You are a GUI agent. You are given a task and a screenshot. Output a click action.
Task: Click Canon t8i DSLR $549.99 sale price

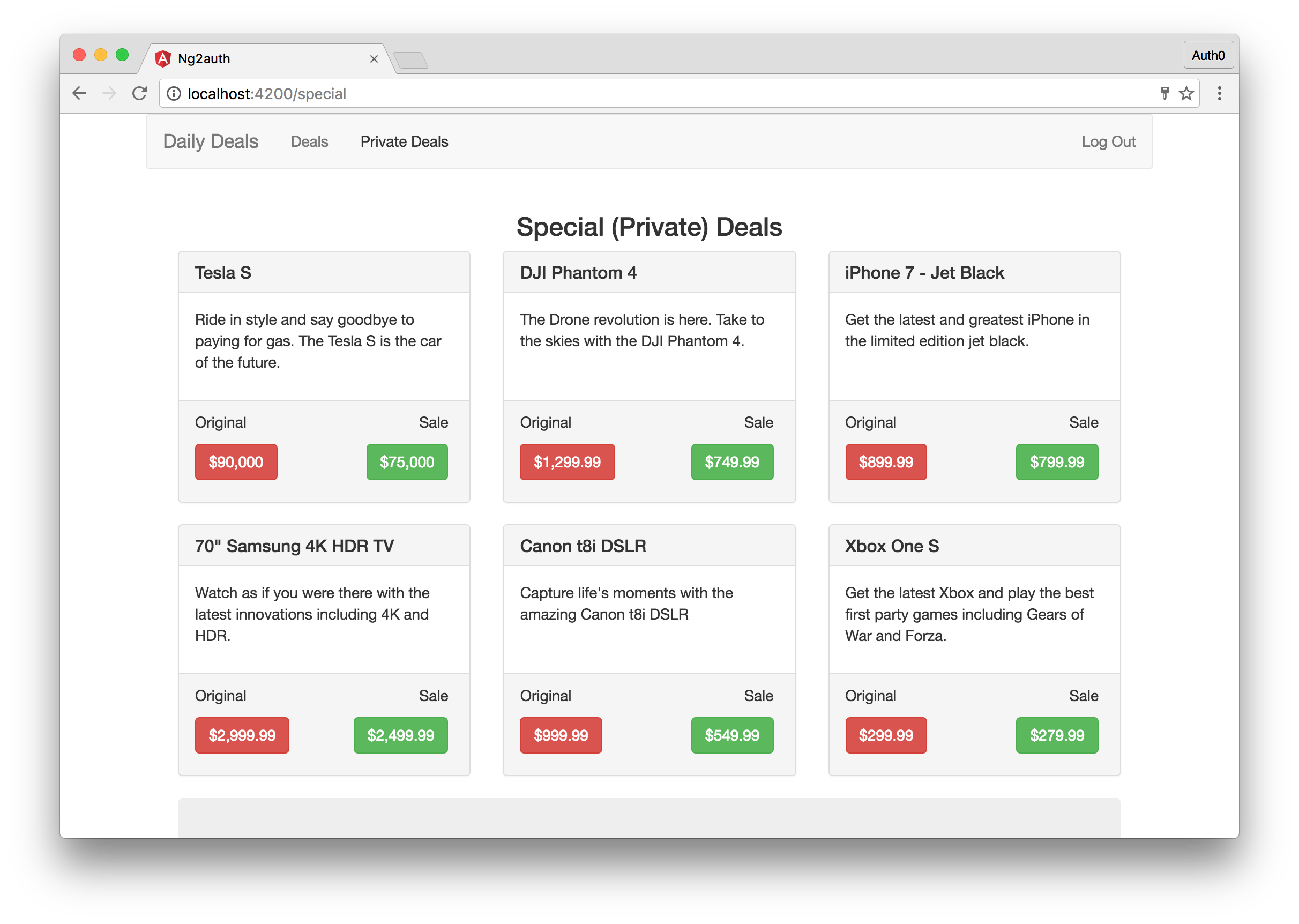[x=731, y=735]
